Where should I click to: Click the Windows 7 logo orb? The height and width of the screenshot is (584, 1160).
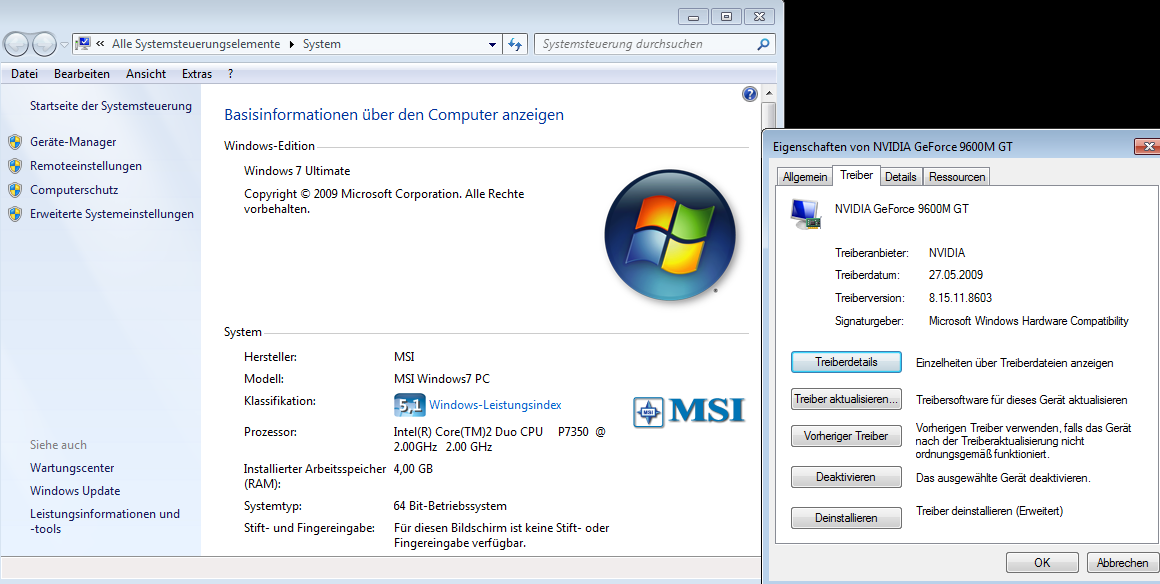click(x=670, y=235)
